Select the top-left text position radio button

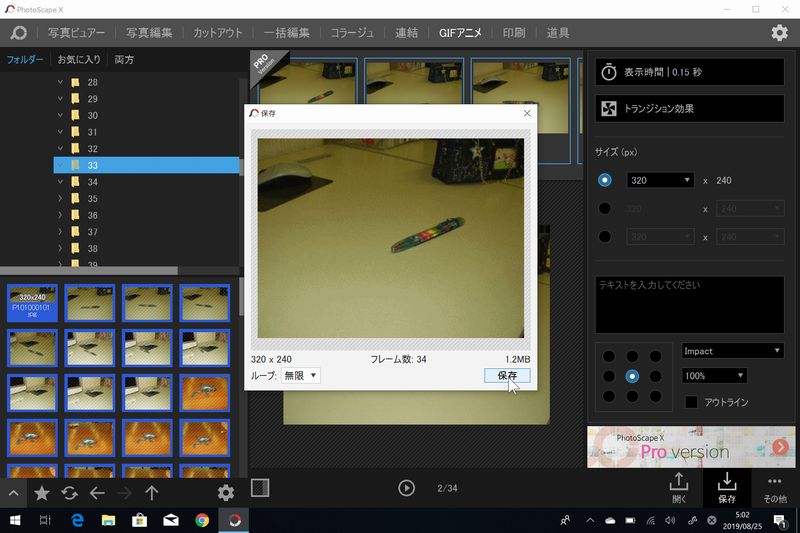pos(607,356)
